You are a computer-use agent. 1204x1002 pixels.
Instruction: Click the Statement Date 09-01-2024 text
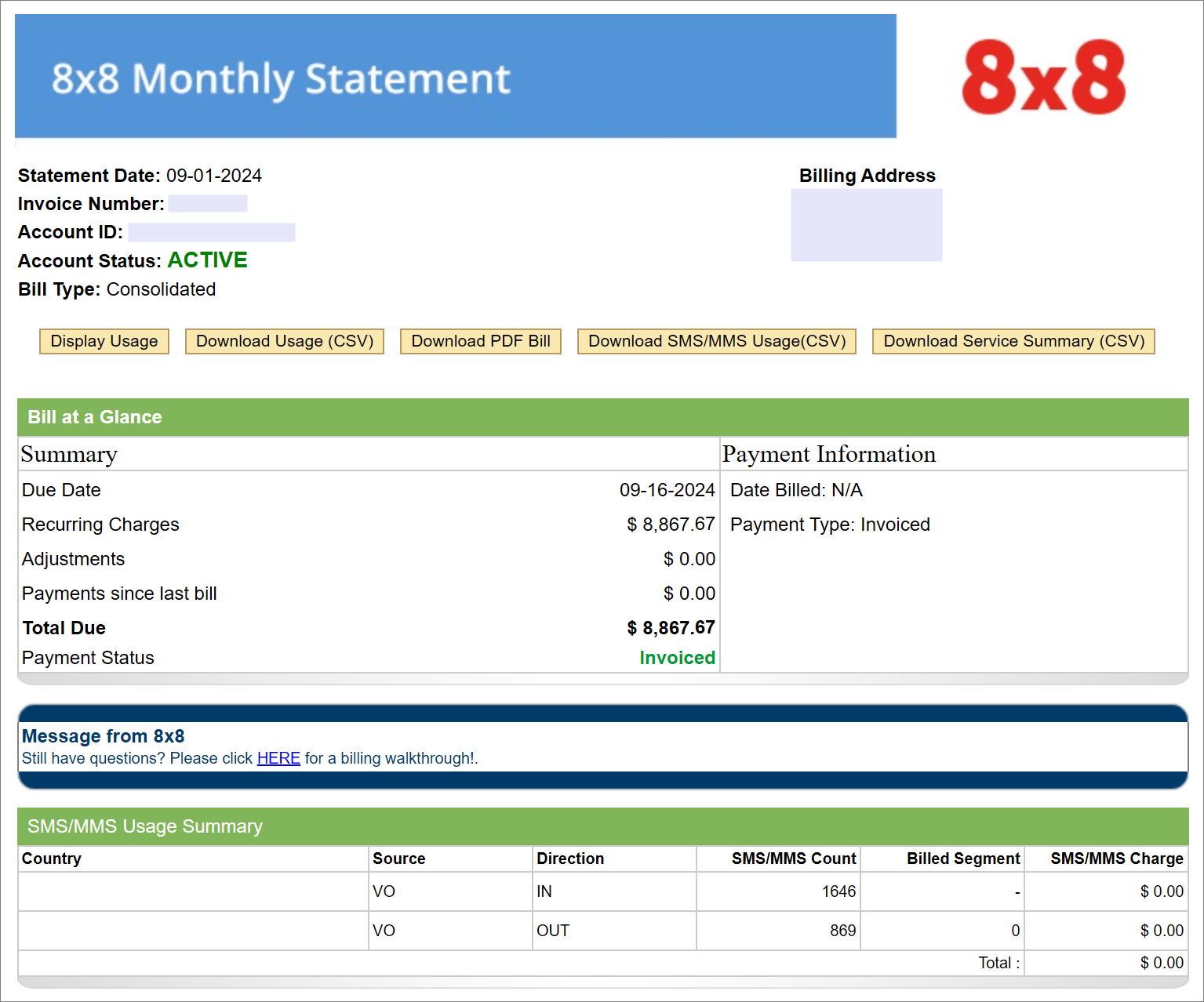pos(140,176)
